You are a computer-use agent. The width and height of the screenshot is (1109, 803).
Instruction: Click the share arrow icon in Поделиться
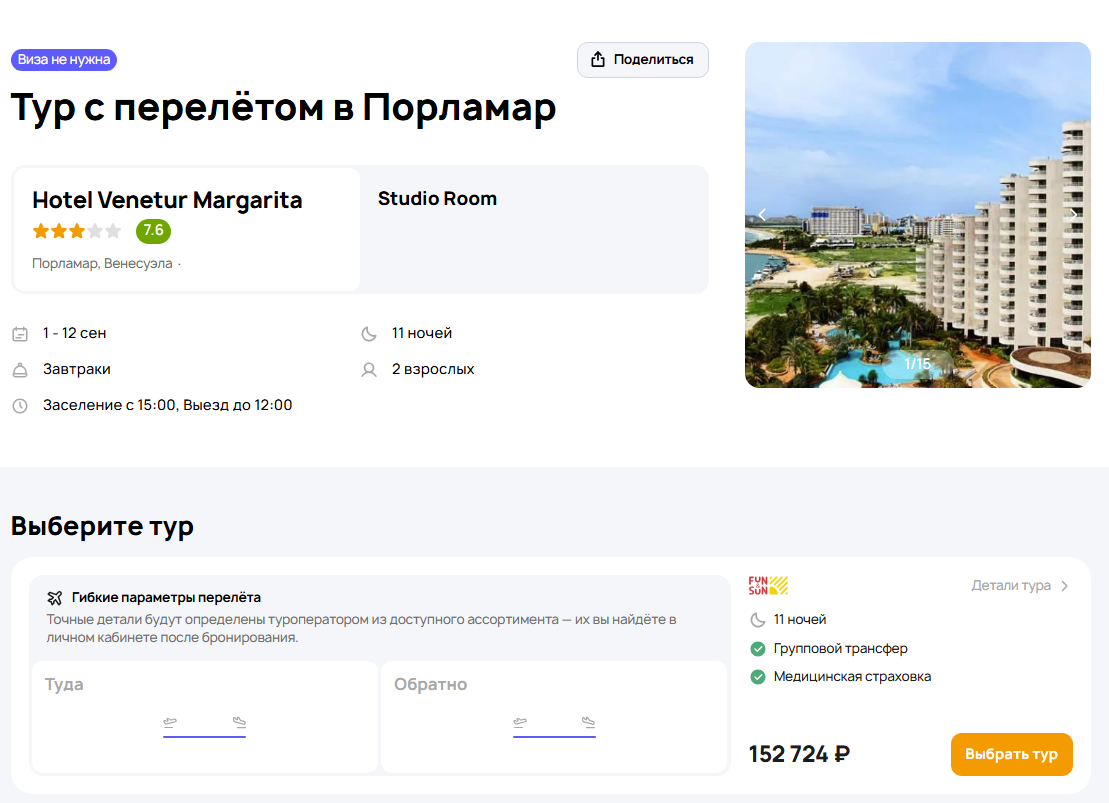tap(598, 59)
